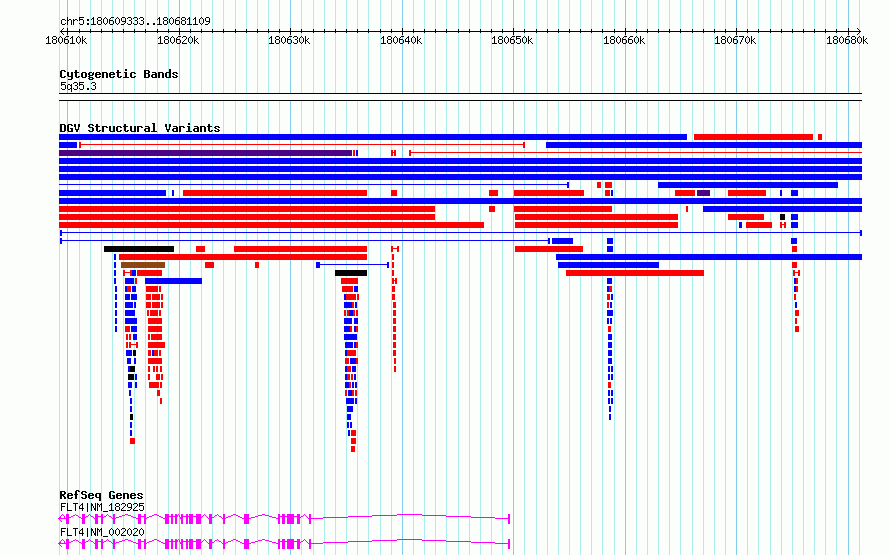
Task: Select the blue variant bar spanning 180617k–180622k
Action: click(173, 281)
